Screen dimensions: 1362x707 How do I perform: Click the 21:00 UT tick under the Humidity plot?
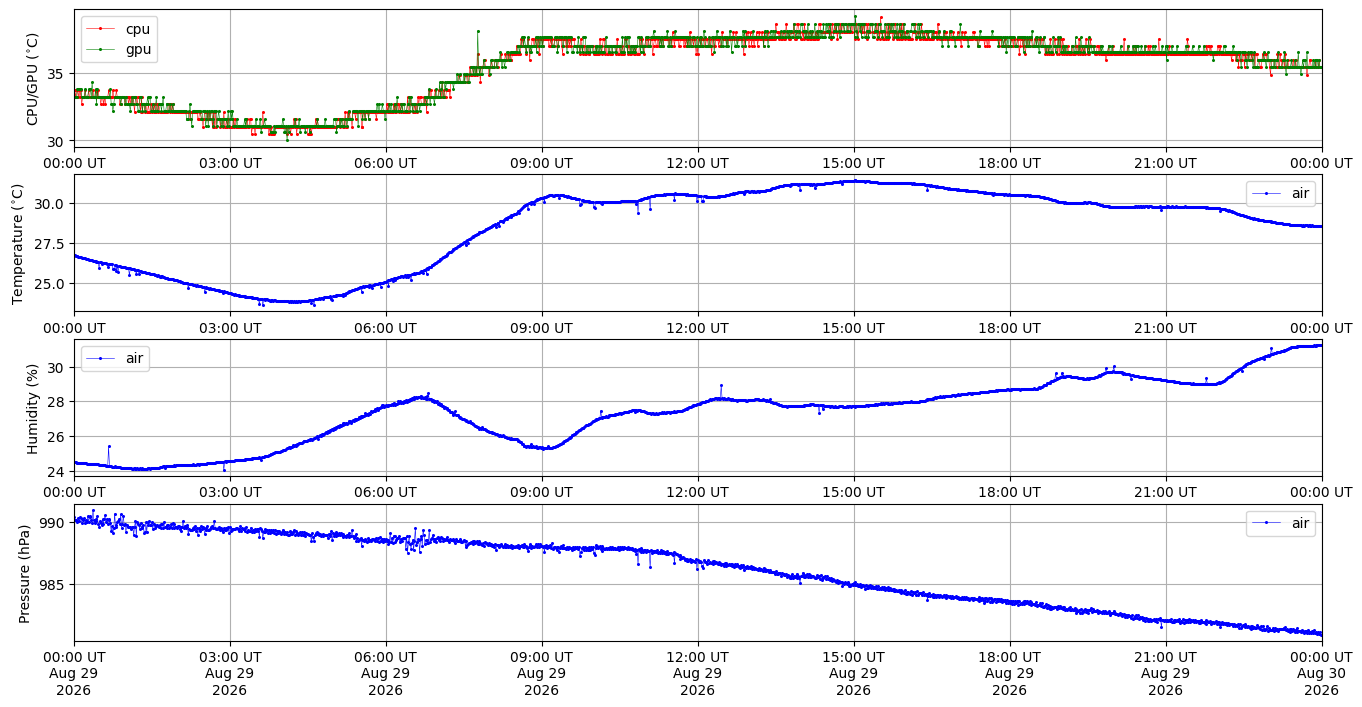tap(1166, 493)
